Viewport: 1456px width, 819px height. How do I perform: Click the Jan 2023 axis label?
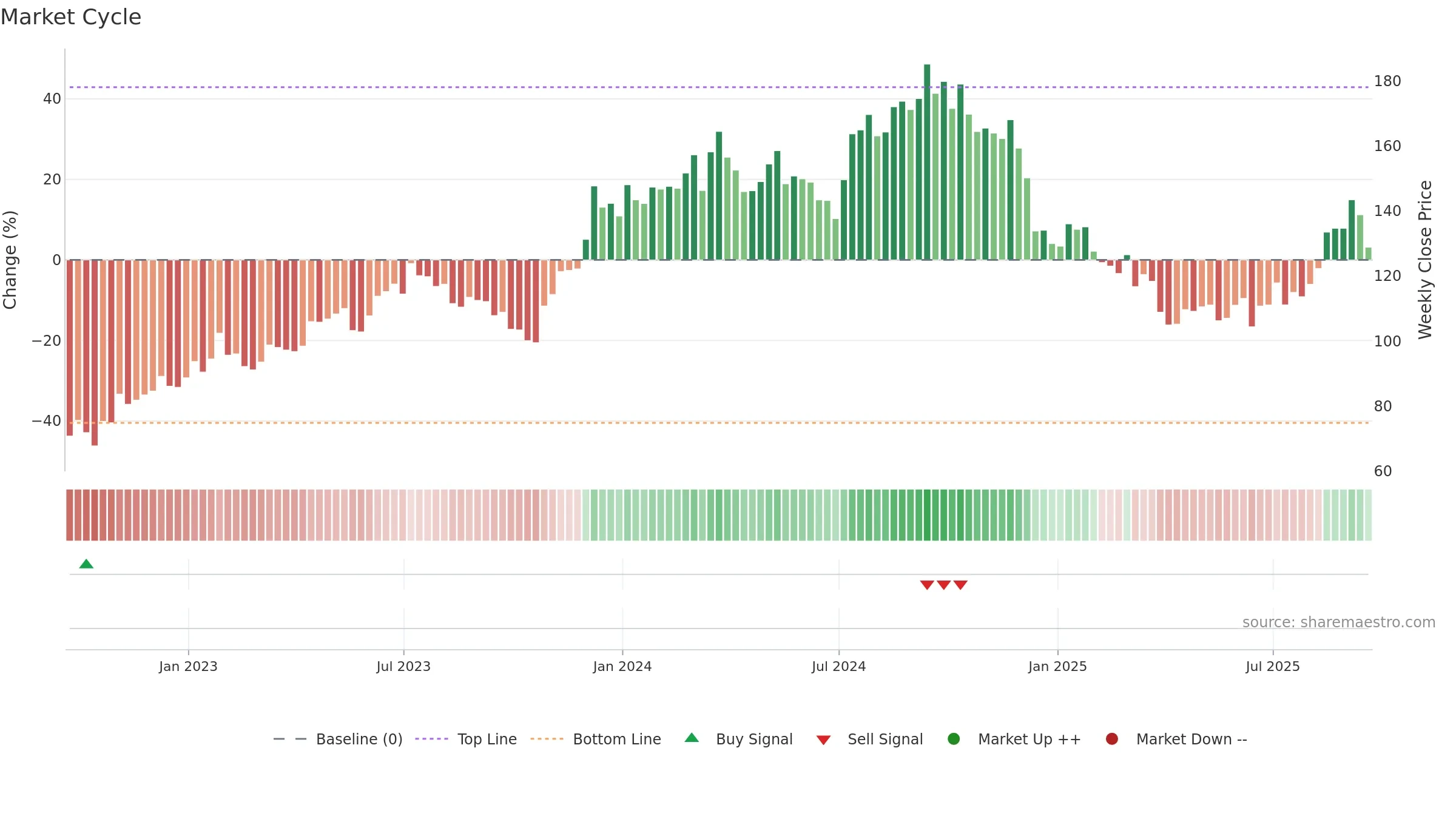point(188,667)
